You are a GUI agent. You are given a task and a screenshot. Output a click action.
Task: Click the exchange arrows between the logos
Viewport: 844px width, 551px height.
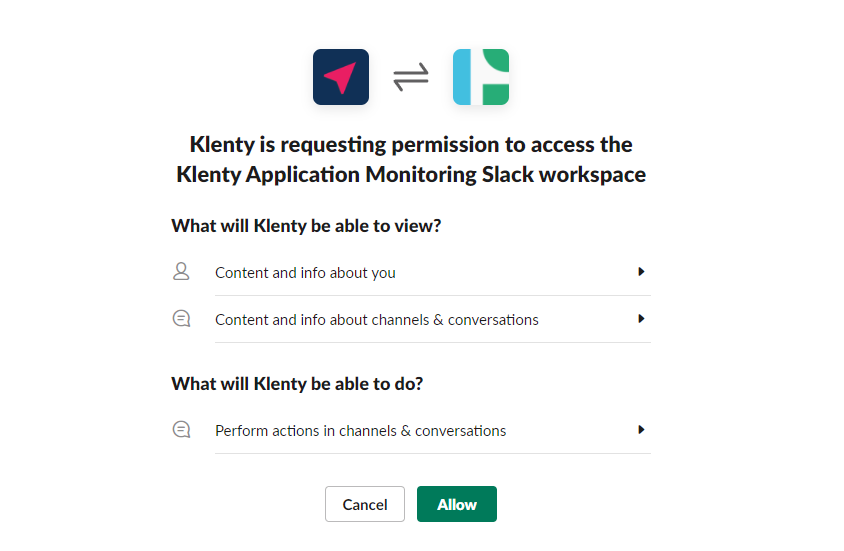point(411,77)
